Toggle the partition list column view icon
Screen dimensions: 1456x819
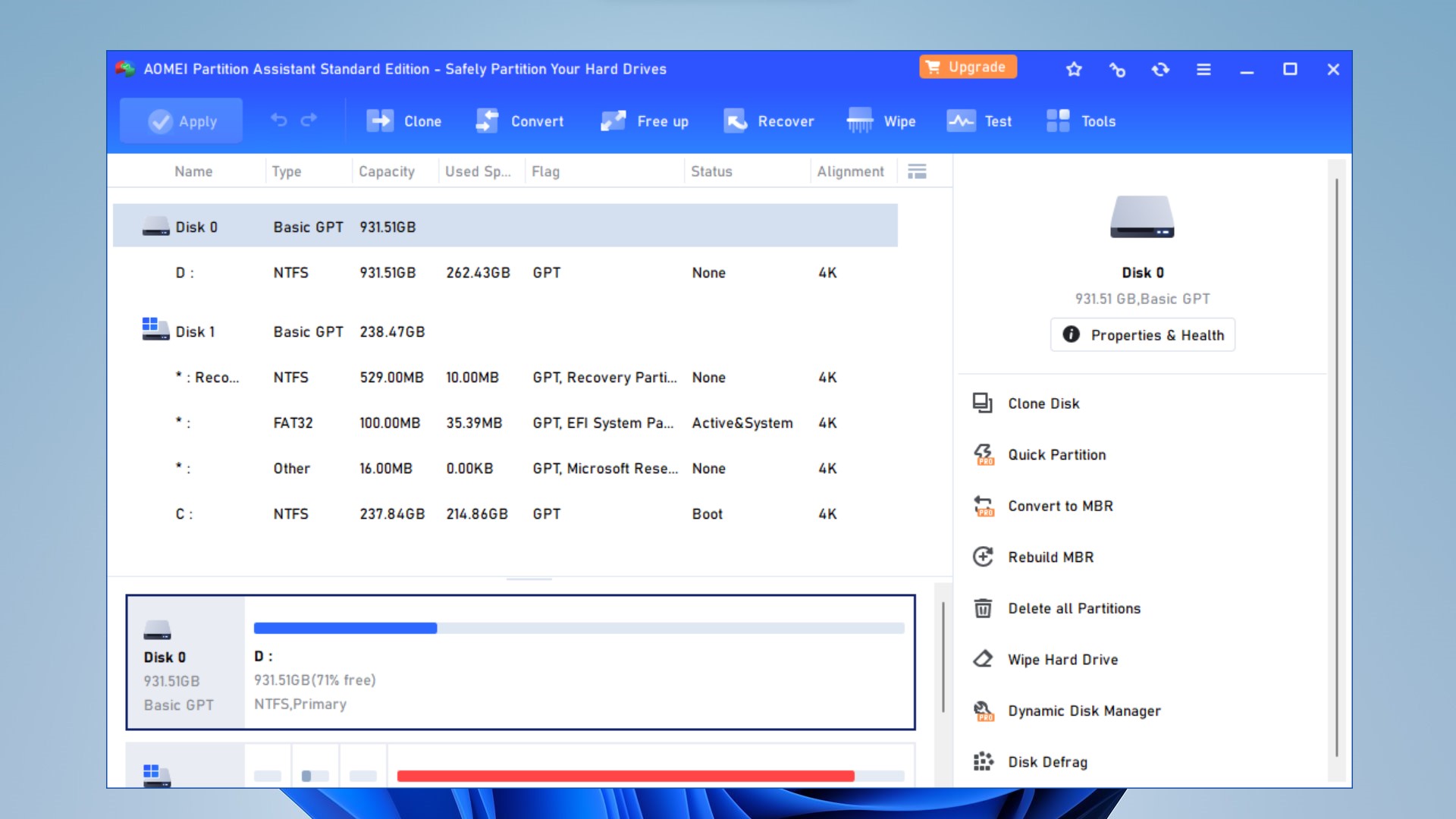(x=917, y=171)
